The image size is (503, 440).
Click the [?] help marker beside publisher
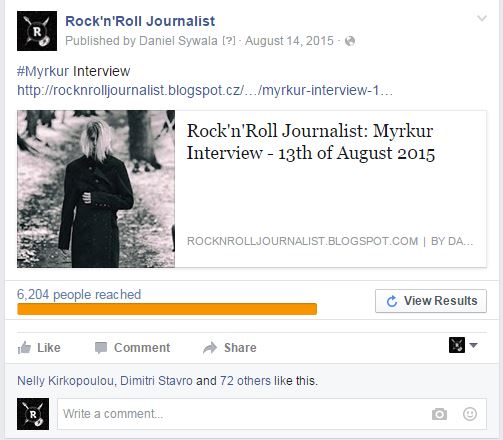pyautogui.click(x=229, y=41)
